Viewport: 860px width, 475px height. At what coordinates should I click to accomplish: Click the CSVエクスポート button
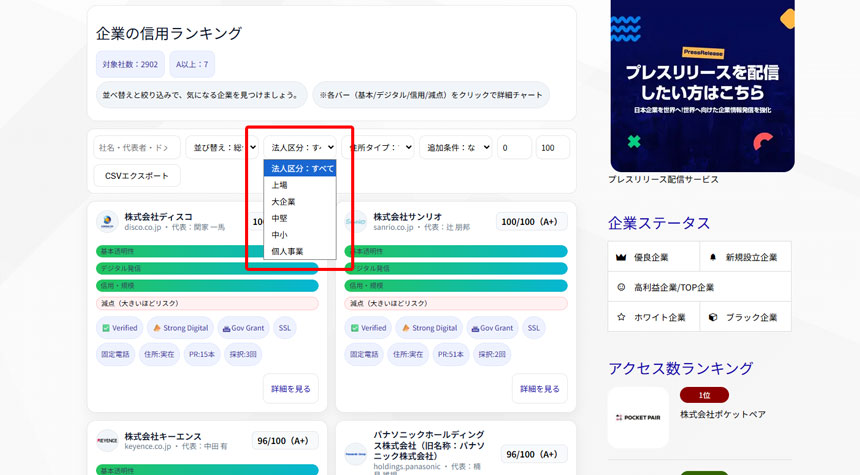coord(137,176)
